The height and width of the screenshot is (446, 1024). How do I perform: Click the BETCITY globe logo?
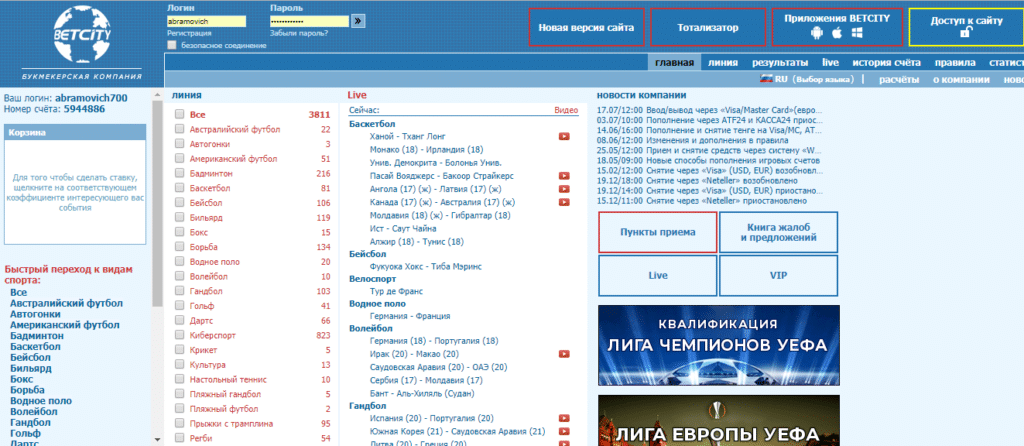click(x=82, y=34)
